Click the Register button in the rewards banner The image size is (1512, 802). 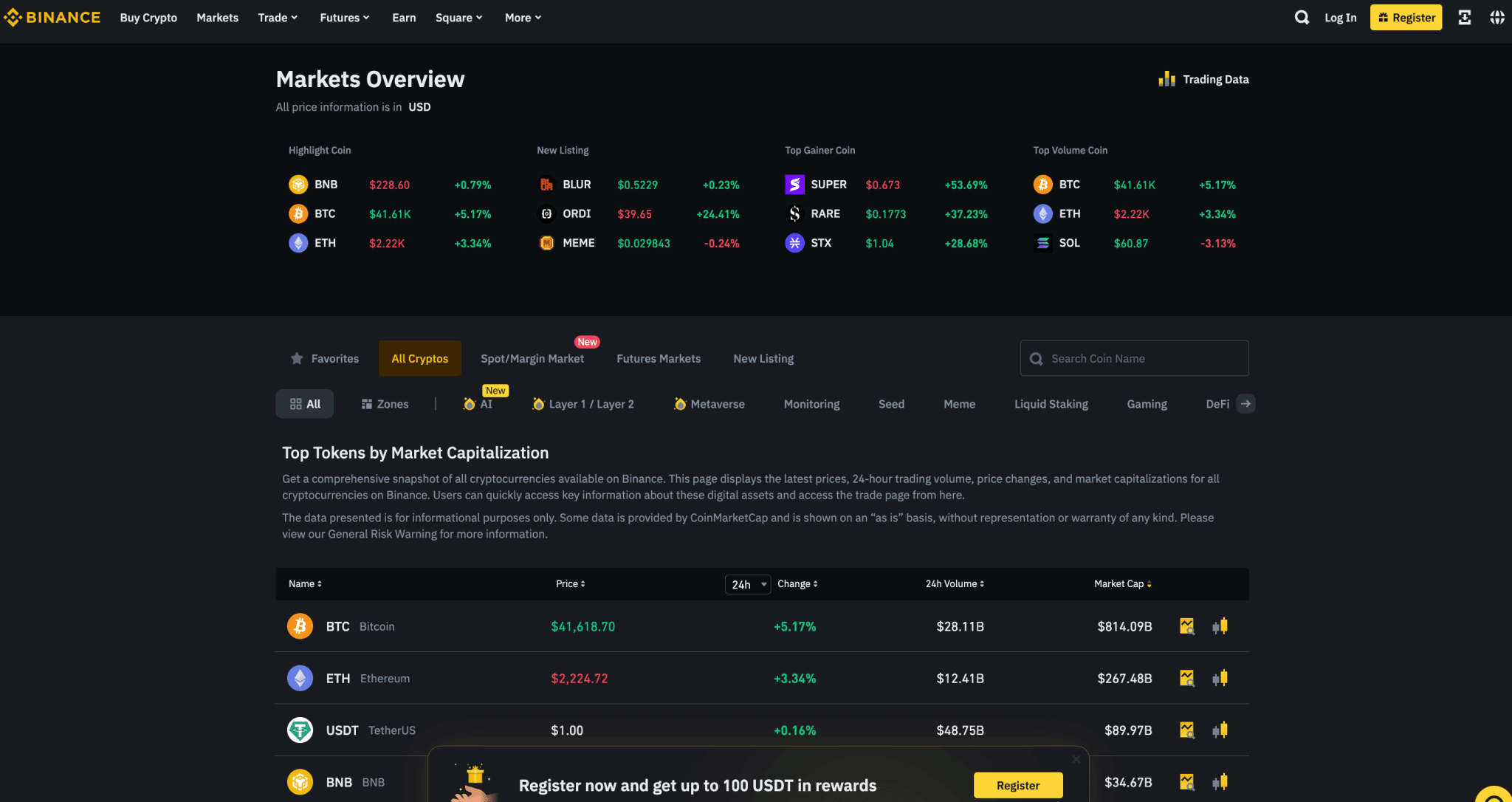pos(1017,785)
